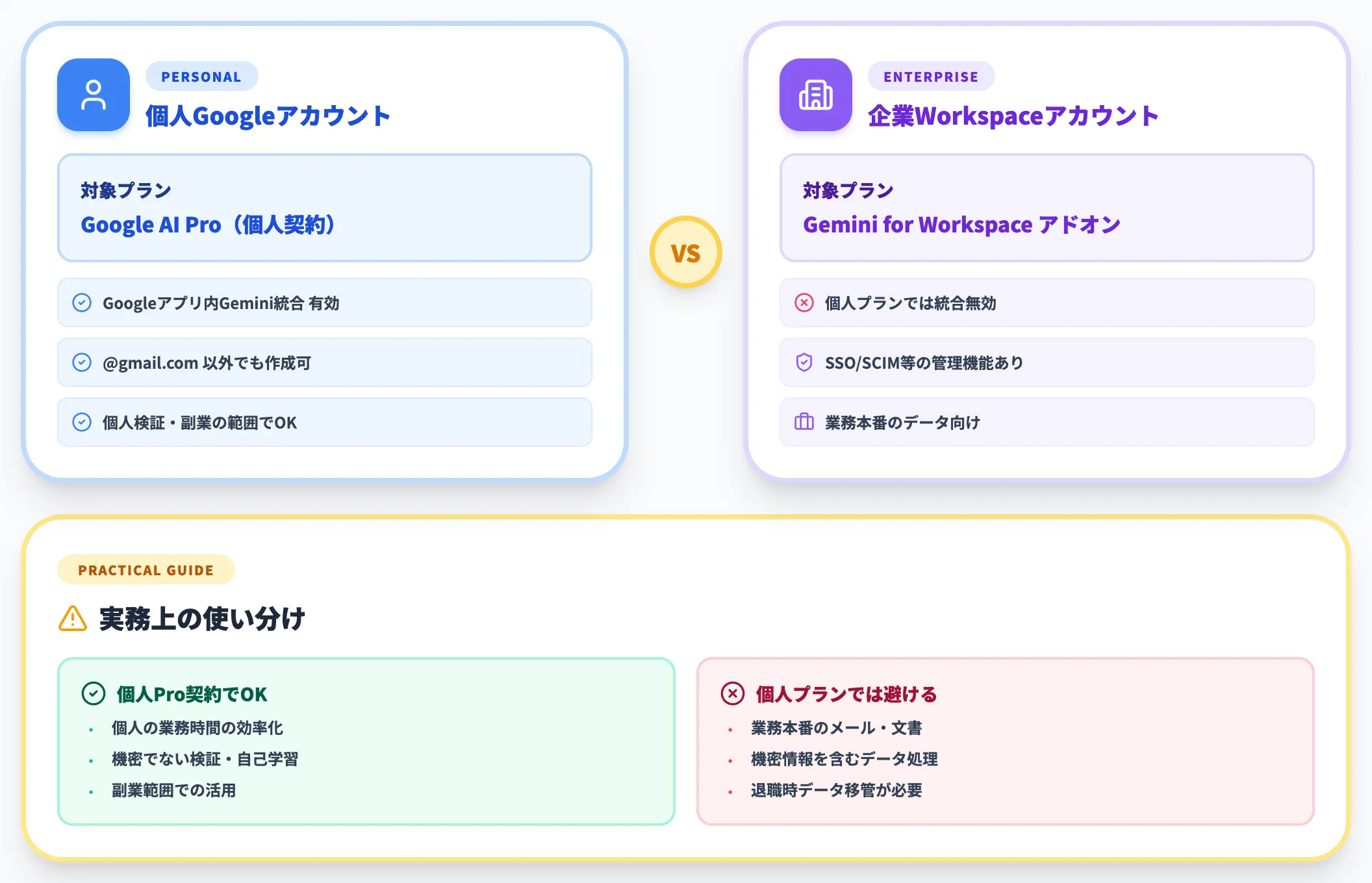This screenshot has height=883, width=1372.
Task: Click the yellow VS badge
Action: click(686, 252)
